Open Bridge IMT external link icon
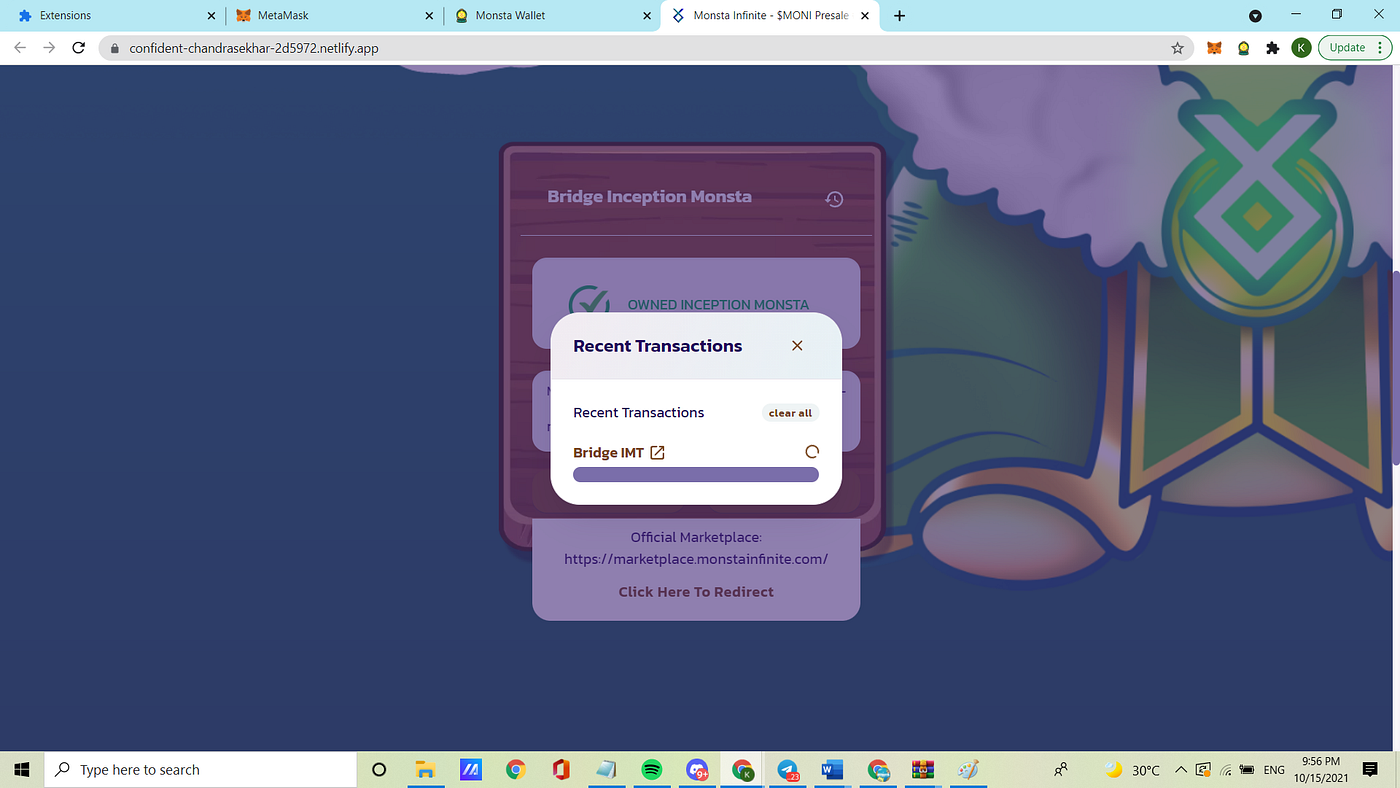 [657, 453]
